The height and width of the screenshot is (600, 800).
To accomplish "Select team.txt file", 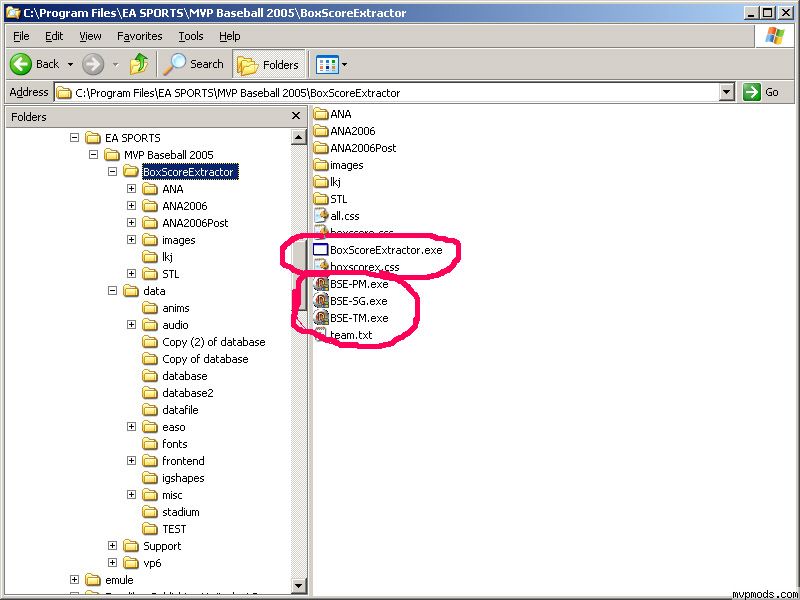I will [x=343, y=335].
